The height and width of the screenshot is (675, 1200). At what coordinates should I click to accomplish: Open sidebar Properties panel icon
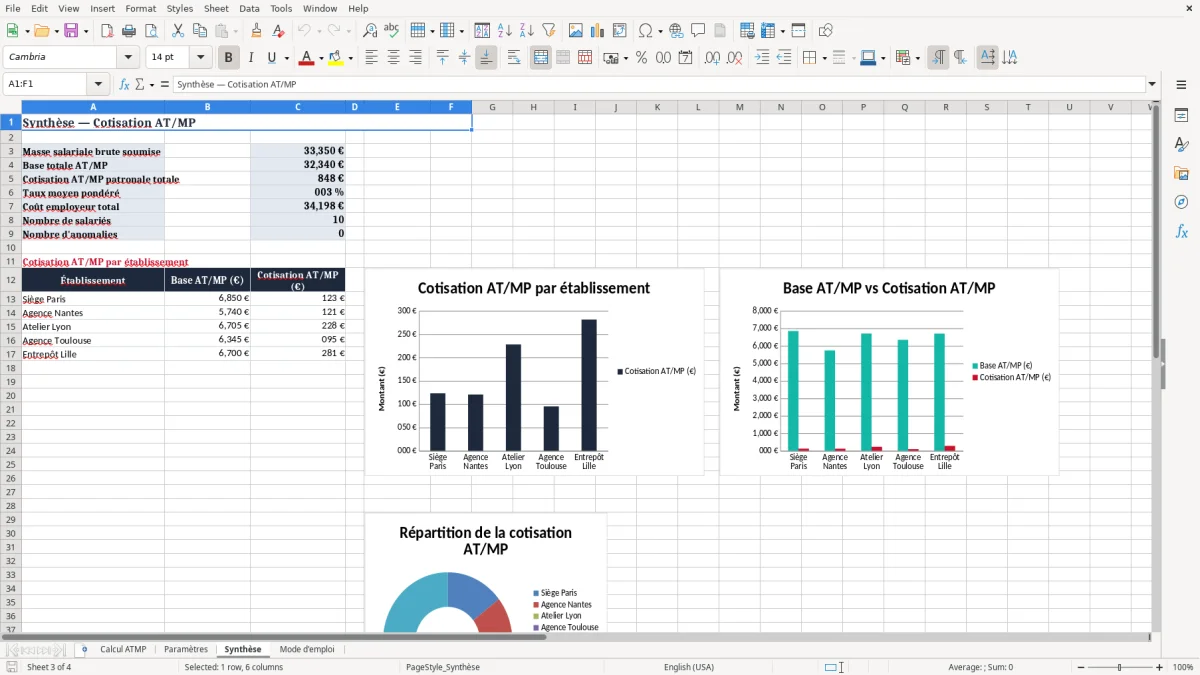pyautogui.click(x=1181, y=115)
